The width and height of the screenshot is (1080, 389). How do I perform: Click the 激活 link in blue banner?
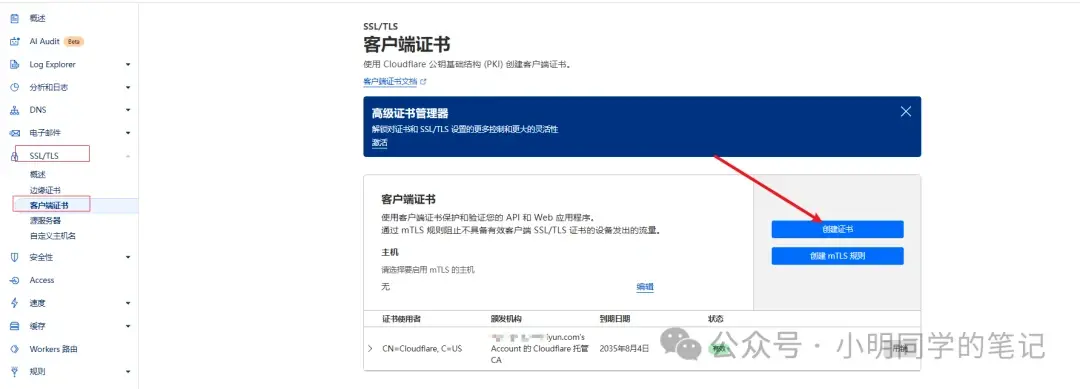380,143
